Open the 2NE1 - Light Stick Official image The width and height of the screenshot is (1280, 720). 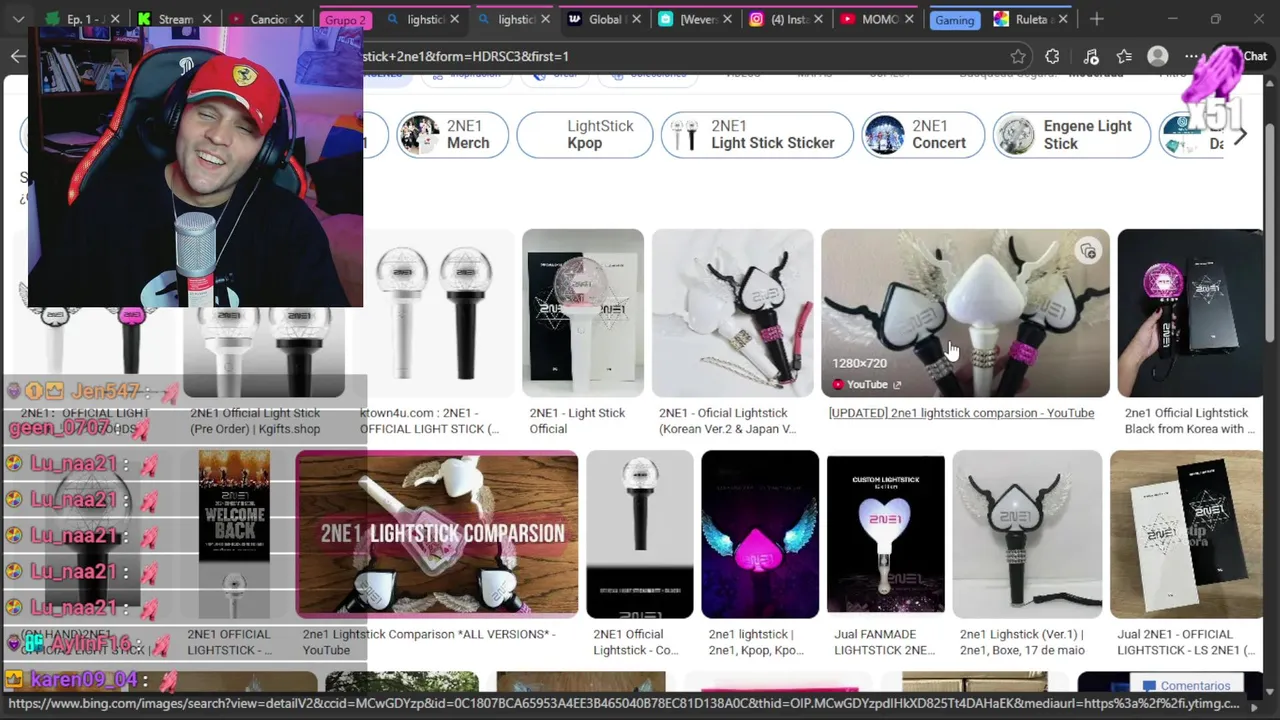click(583, 313)
